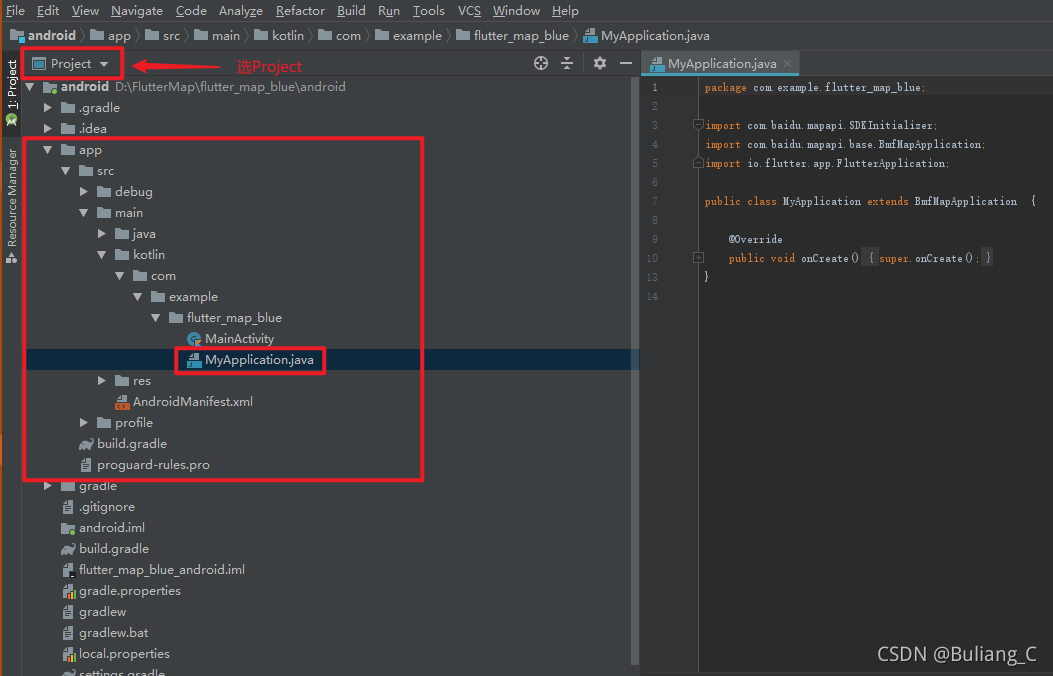Collapse the kotlin folder in tree

pyautogui.click(x=101, y=254)
